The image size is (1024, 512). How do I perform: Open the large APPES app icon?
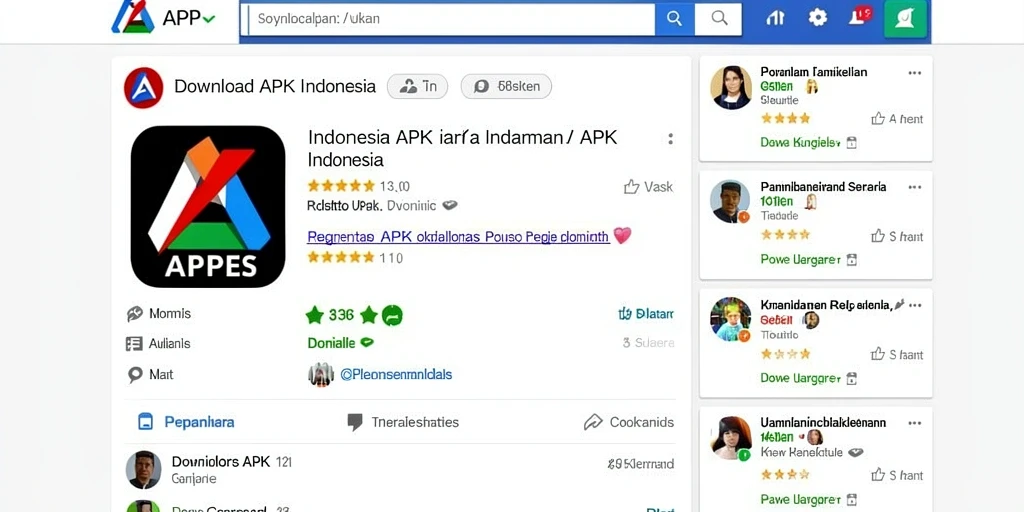[x=208, y=206]
